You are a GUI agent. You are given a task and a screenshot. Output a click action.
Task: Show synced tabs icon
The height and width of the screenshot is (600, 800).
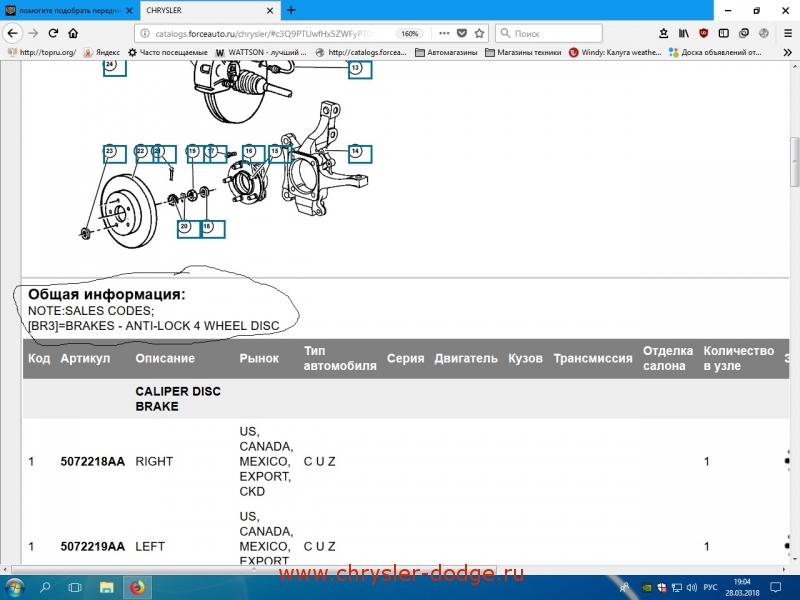point(744,34)
